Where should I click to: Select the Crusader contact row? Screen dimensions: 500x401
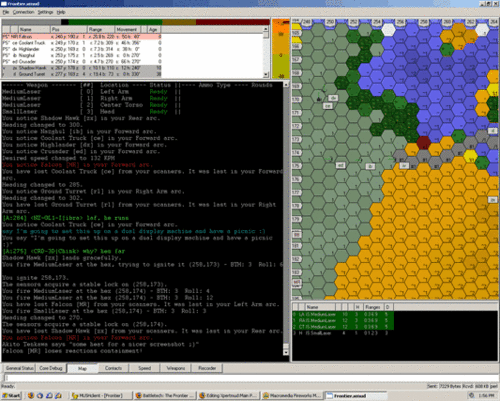(x=82, y=62)
